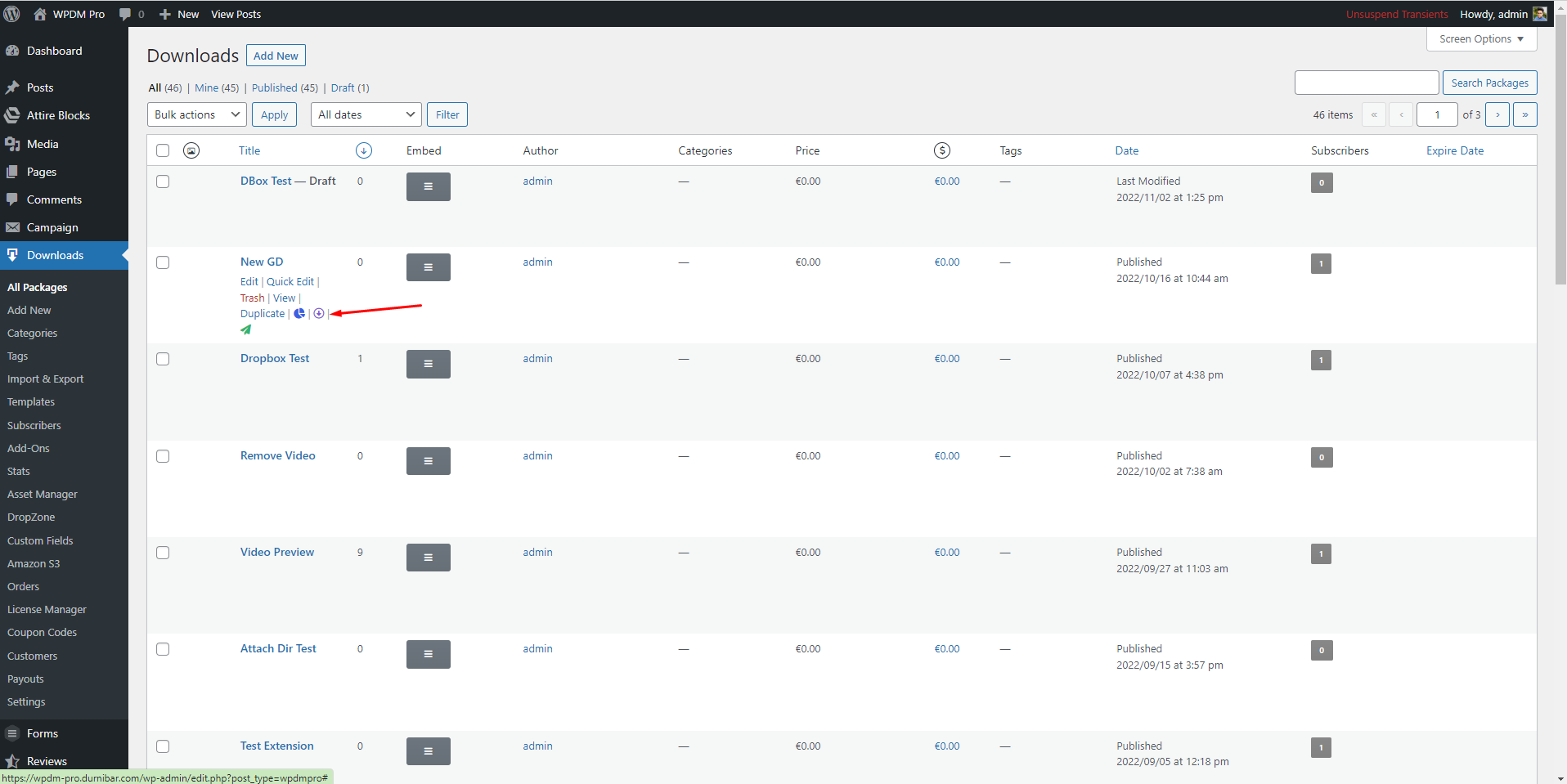Click the Filter button
Screen dimensions: 1567x784
pos(447,114)
